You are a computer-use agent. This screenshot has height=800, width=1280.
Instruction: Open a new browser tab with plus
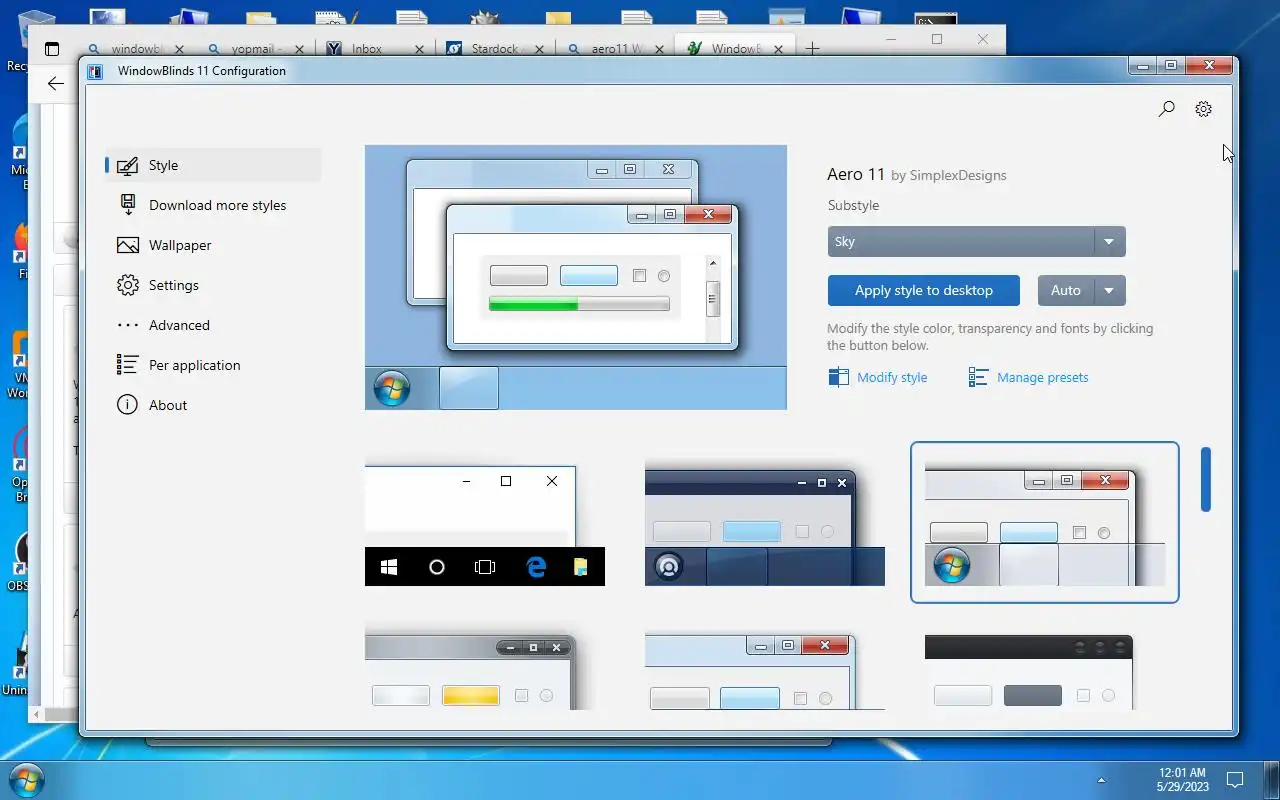(813, 48)
